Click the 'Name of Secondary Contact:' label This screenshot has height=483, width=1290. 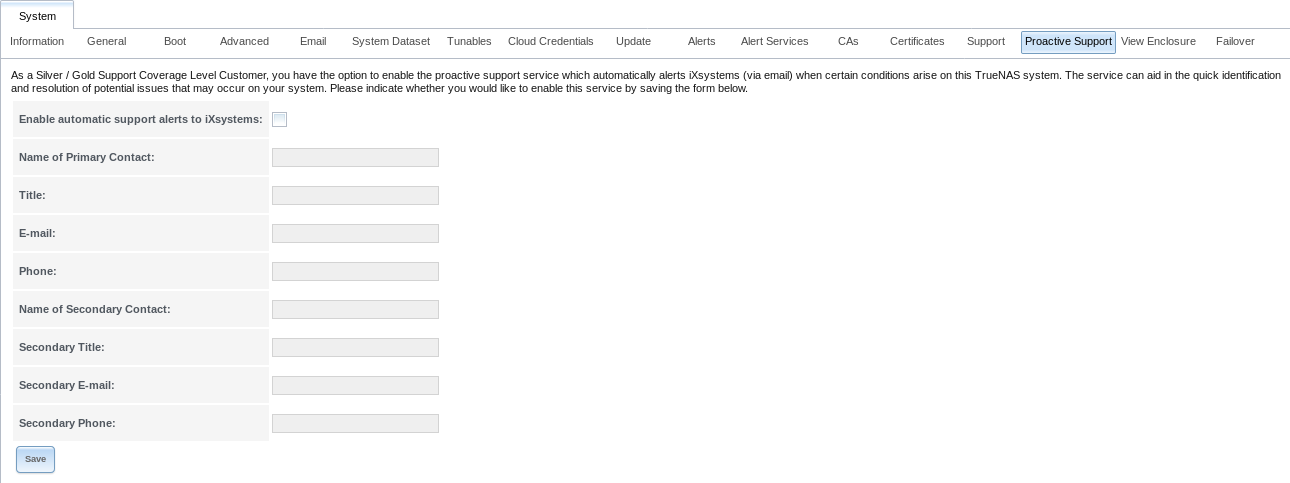[x=95, y=309]
